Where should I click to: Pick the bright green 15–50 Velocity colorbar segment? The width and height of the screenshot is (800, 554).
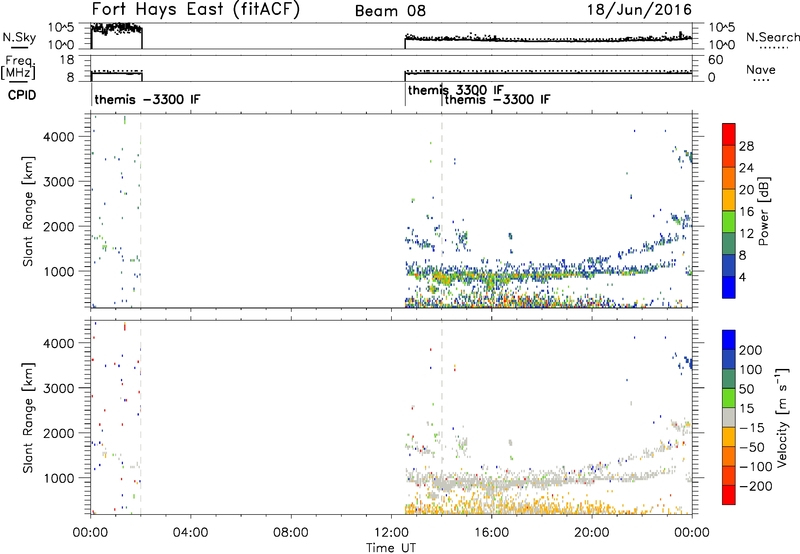(729, 398)
